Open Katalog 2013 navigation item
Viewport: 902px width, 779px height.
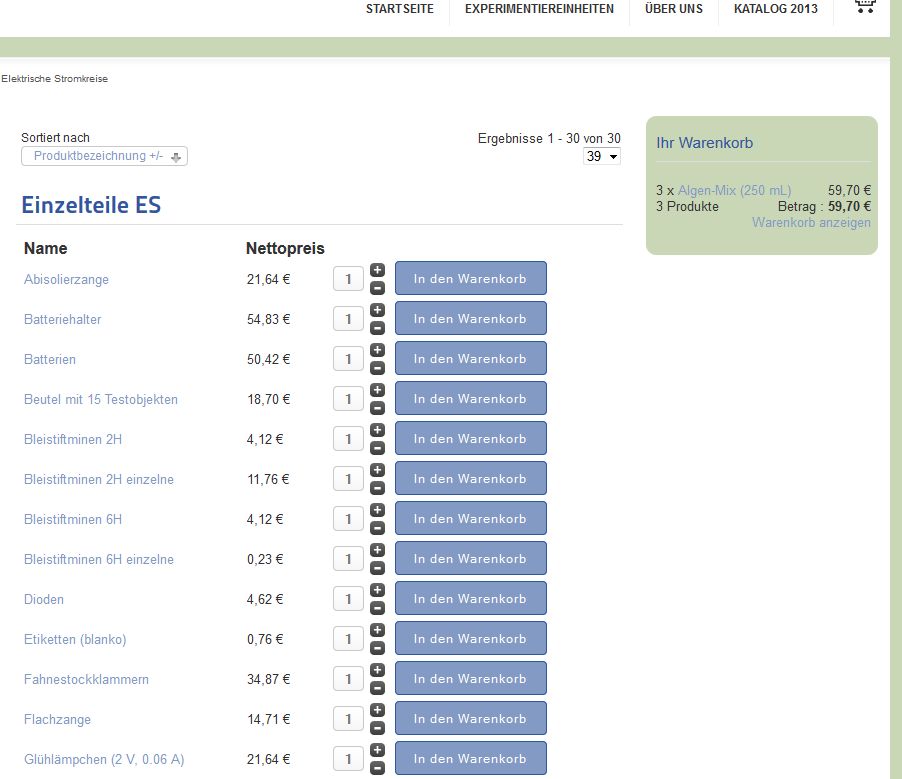pos(775,9)
